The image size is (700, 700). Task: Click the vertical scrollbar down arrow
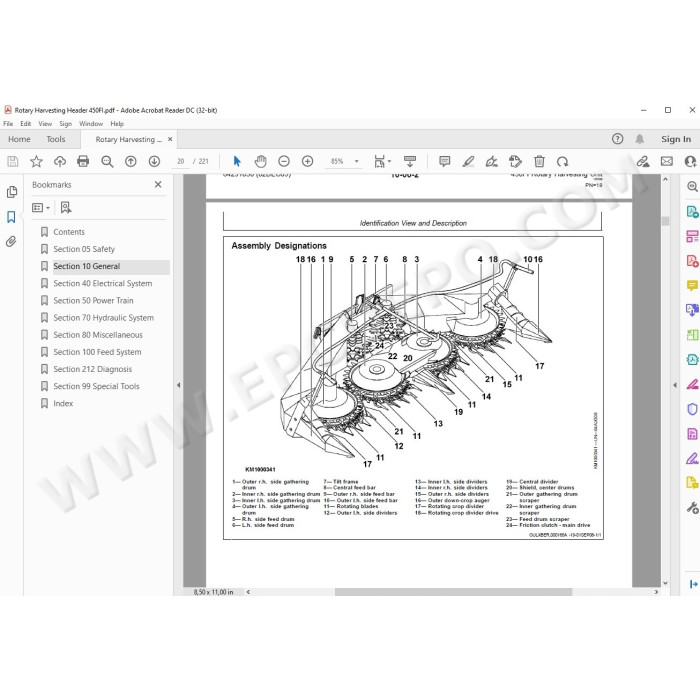pos(665,583)
